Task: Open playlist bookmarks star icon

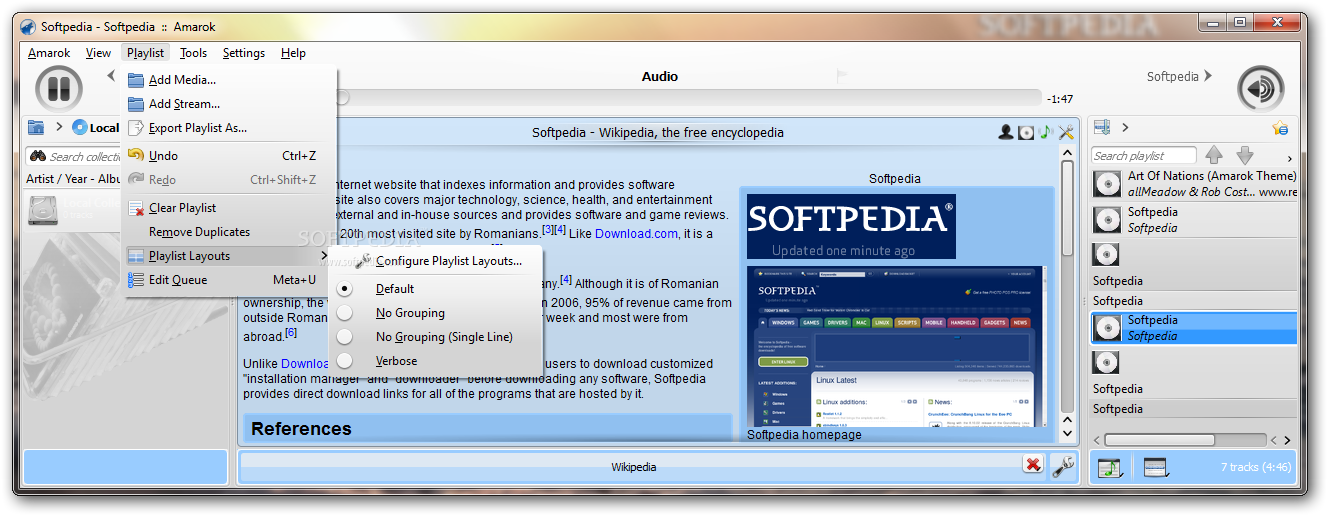Action: [x=1280, y=128]
